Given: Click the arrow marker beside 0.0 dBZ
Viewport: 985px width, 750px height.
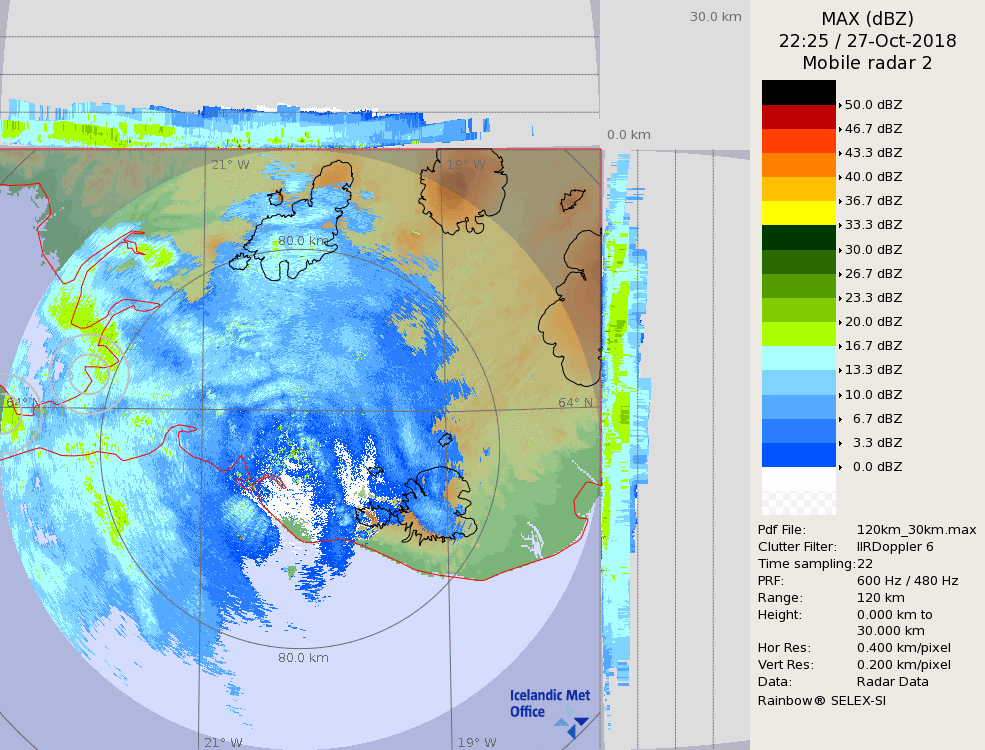Looking at the screenshot, I should [840, 467].
